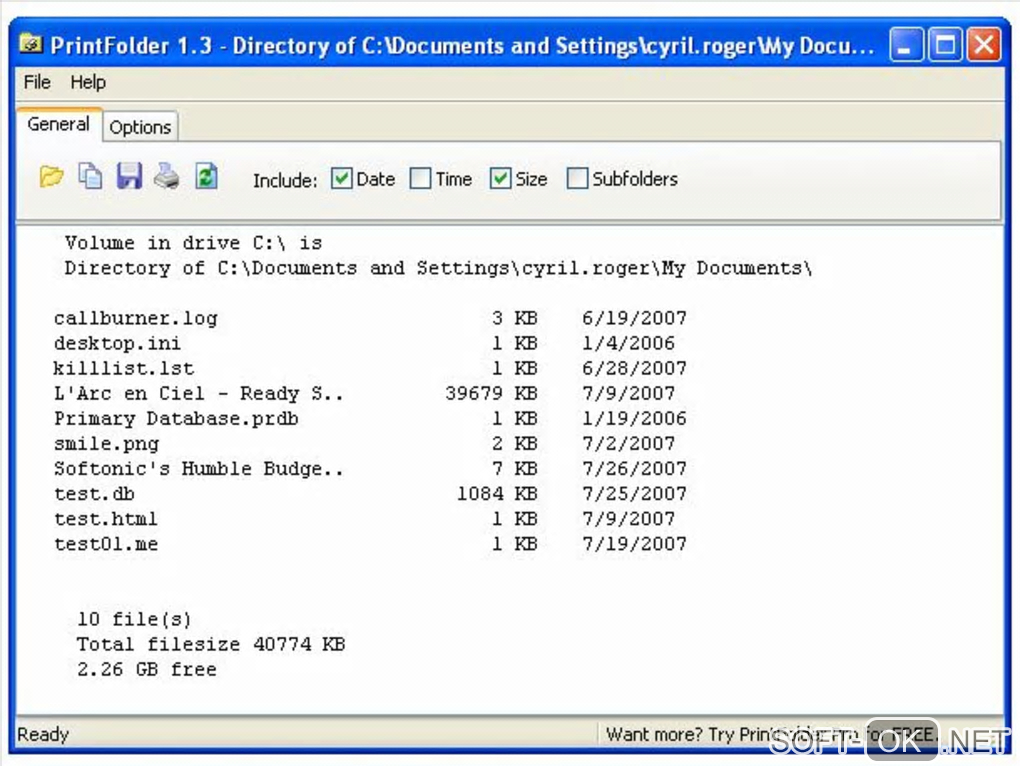Click the 'Want more? Try PrintFolder Pro' link
The image size is (1020, 766).
coord(771,734)
